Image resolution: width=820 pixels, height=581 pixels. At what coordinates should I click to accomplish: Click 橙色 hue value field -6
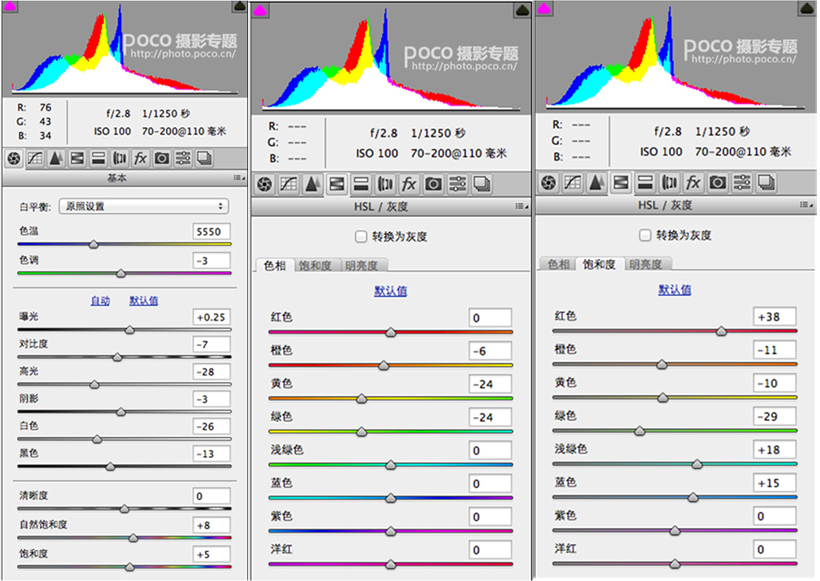pyautogui.click(x=490, y=351)
